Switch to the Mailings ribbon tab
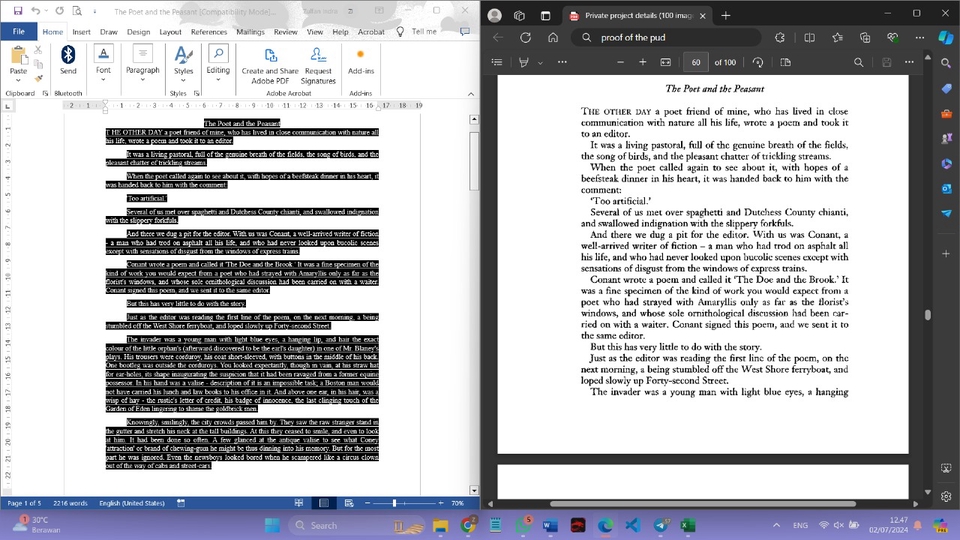 click(250, 32)
